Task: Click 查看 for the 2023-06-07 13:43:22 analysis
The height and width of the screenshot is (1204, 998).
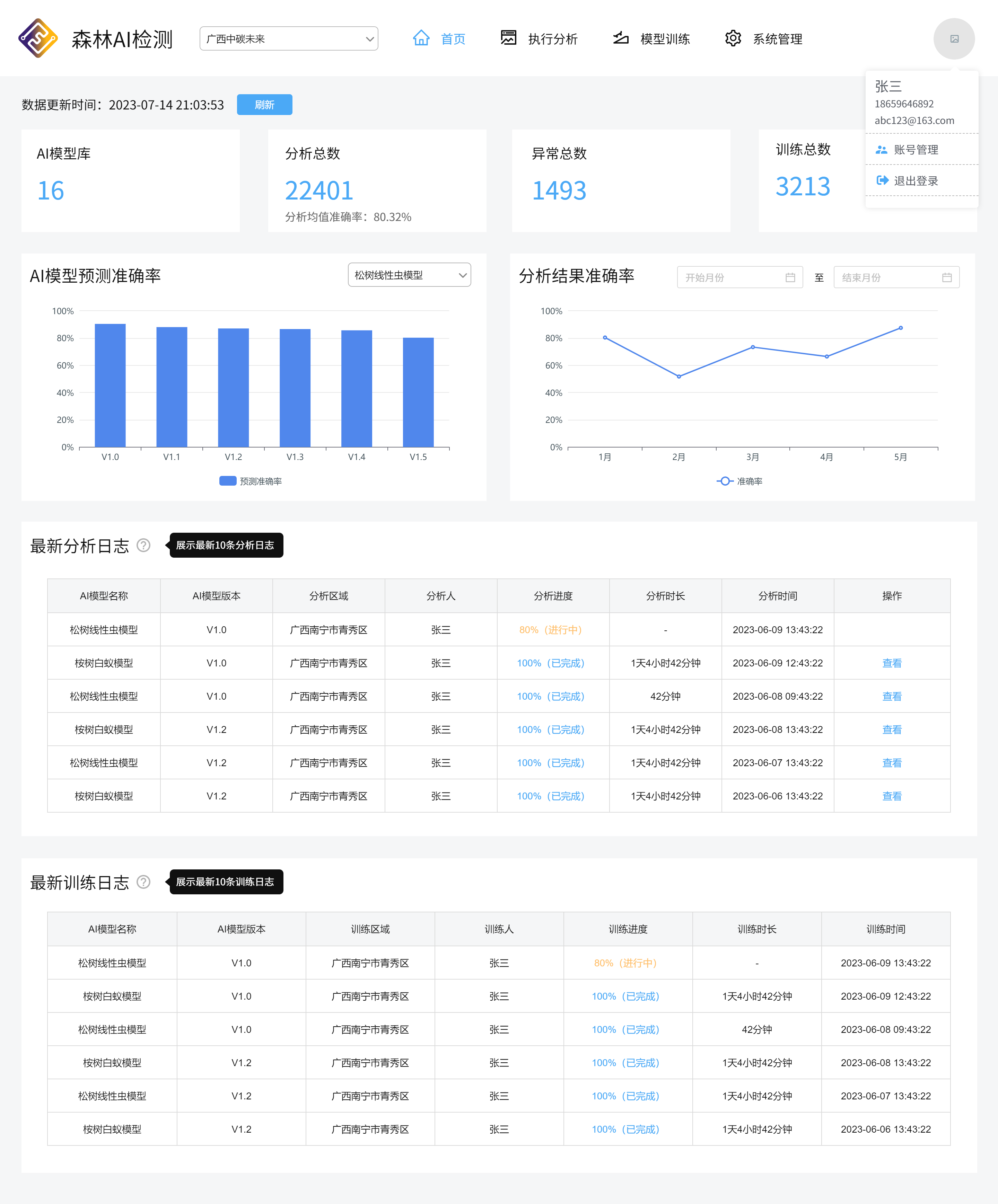Action: (x=891, y=762)
